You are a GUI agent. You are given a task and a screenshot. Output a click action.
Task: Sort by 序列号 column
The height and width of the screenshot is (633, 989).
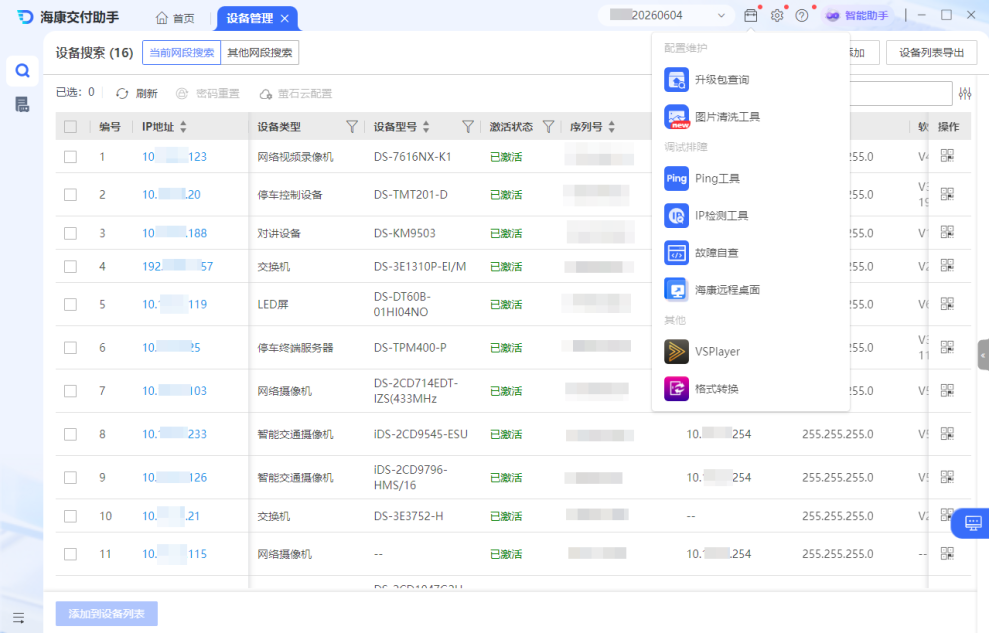point(611,127)
